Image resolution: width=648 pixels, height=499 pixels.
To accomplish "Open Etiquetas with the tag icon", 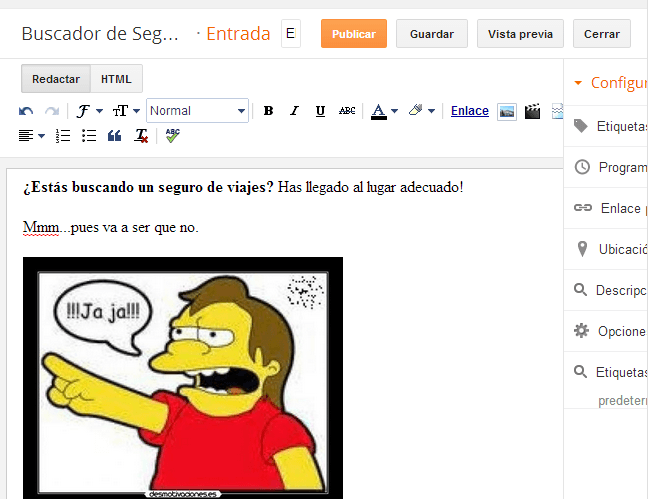I will point(606,126).
